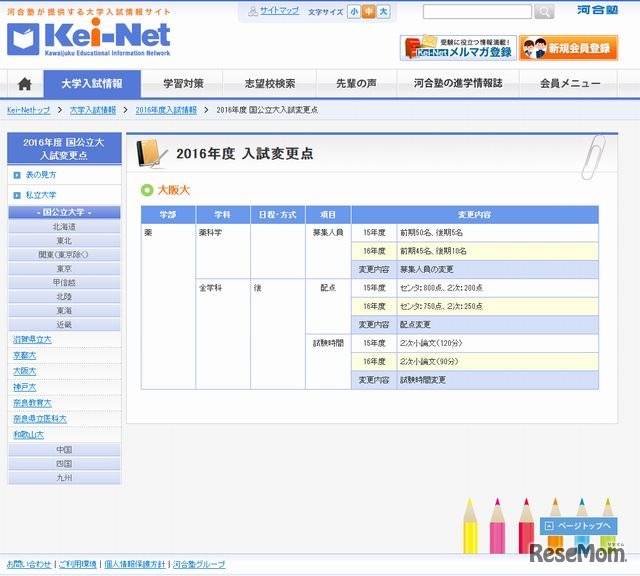Expand the 九州 region
Screen dimensions: 640x576
[x=64, y=478]
